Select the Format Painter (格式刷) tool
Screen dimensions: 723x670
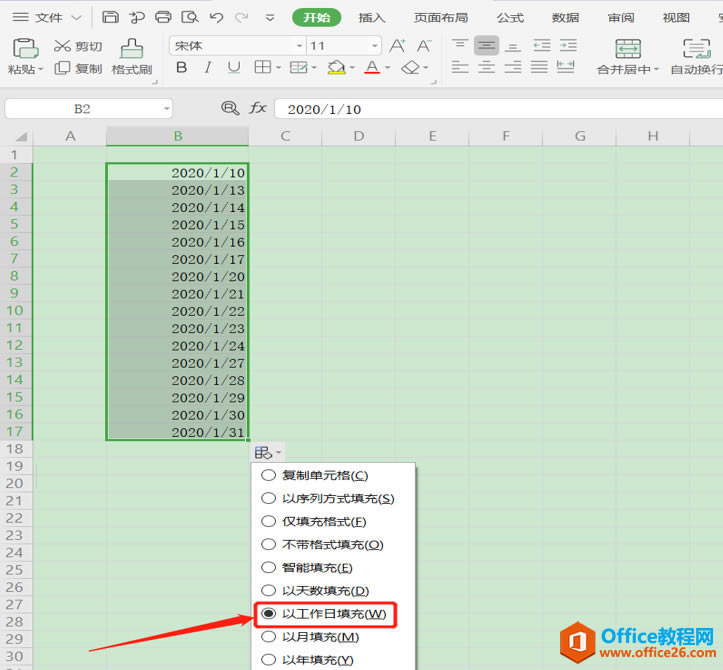[x=132, y=57]
